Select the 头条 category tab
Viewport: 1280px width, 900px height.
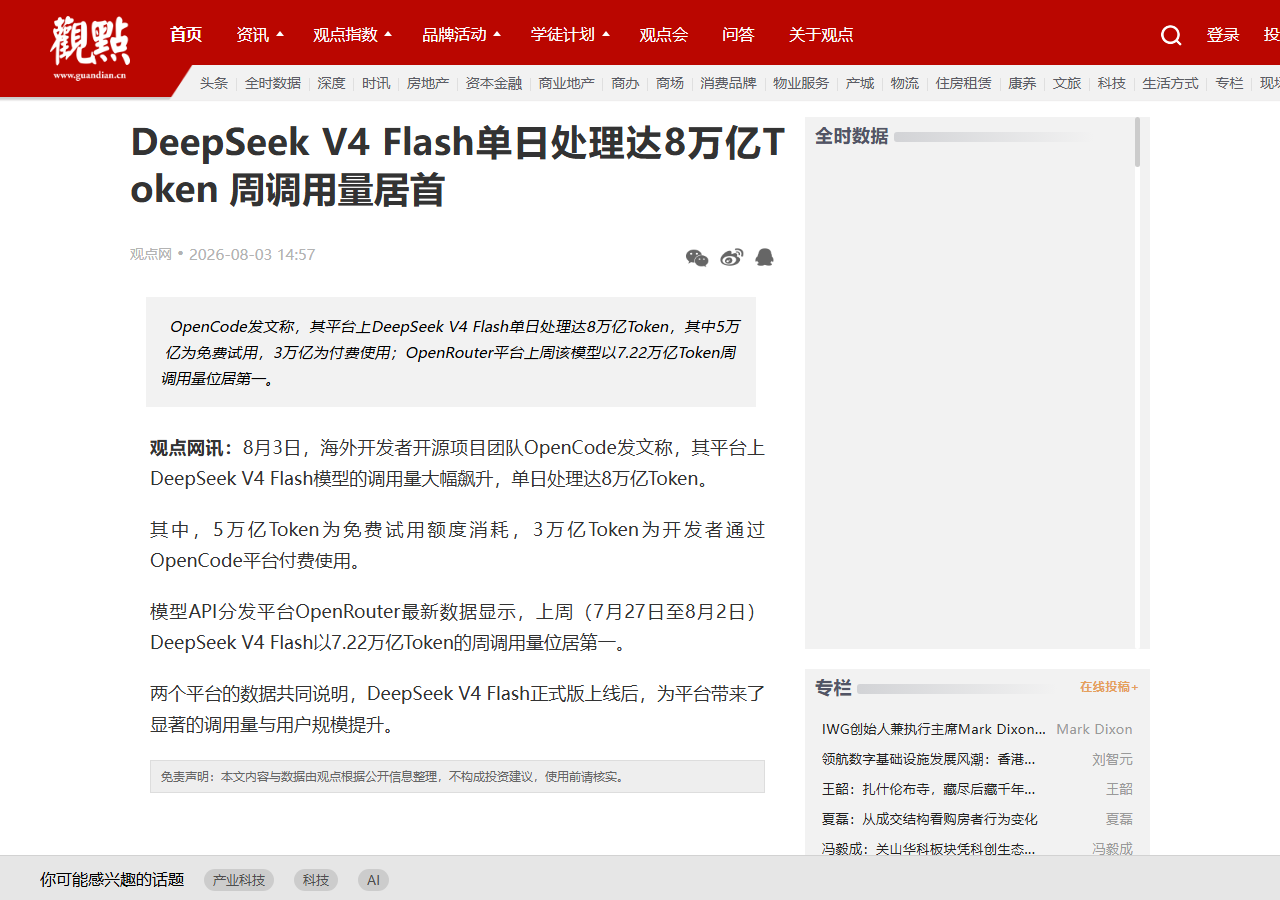(x=214, y=83)
